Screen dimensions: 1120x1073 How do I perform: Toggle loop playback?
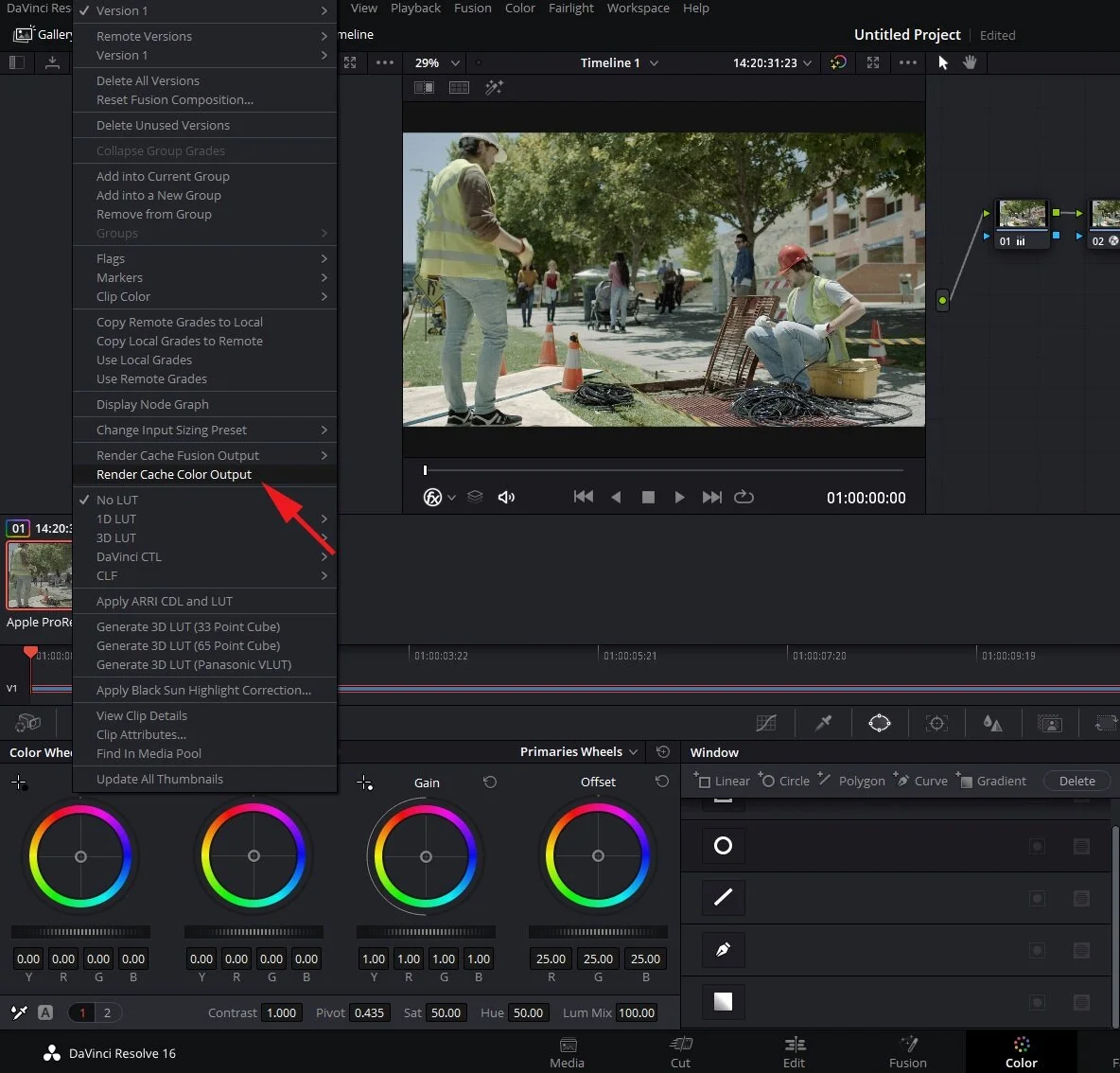pyautogui.click(x=744, y=496)
